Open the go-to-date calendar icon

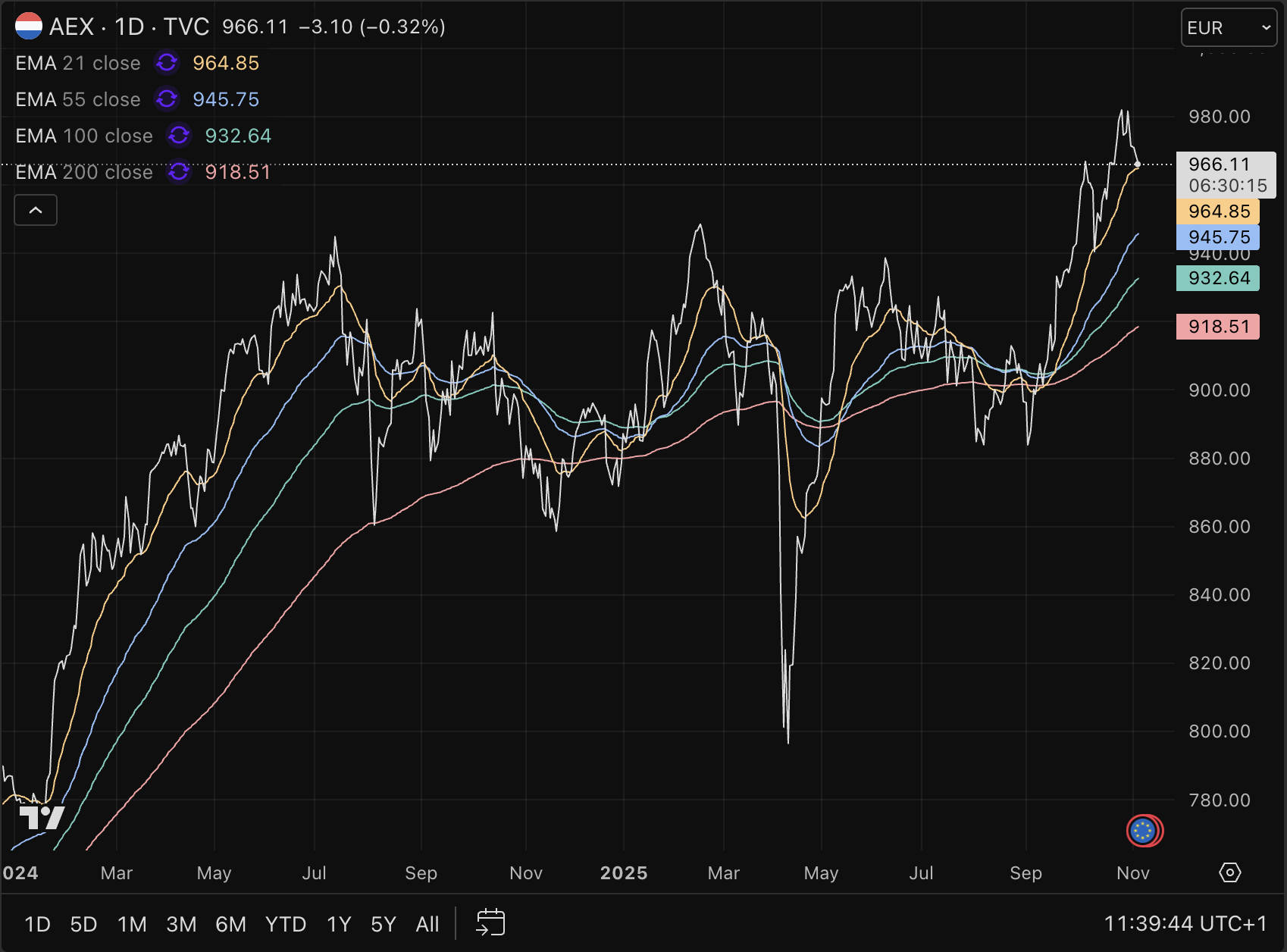[490, 923]
